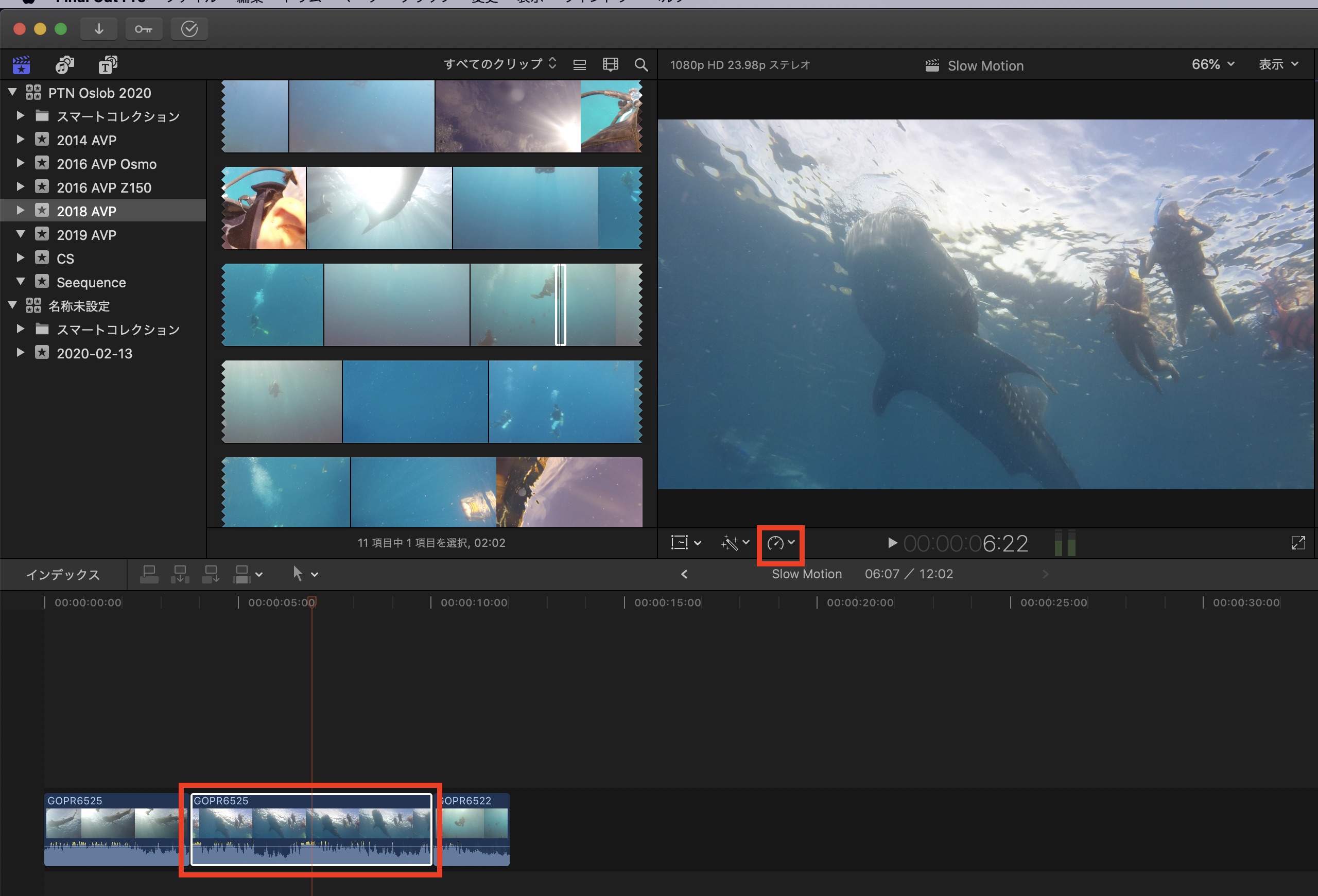Screen dimensions: 1318x896
Task: Open the keyword editor key icon
Action: (x=143, y=29)
